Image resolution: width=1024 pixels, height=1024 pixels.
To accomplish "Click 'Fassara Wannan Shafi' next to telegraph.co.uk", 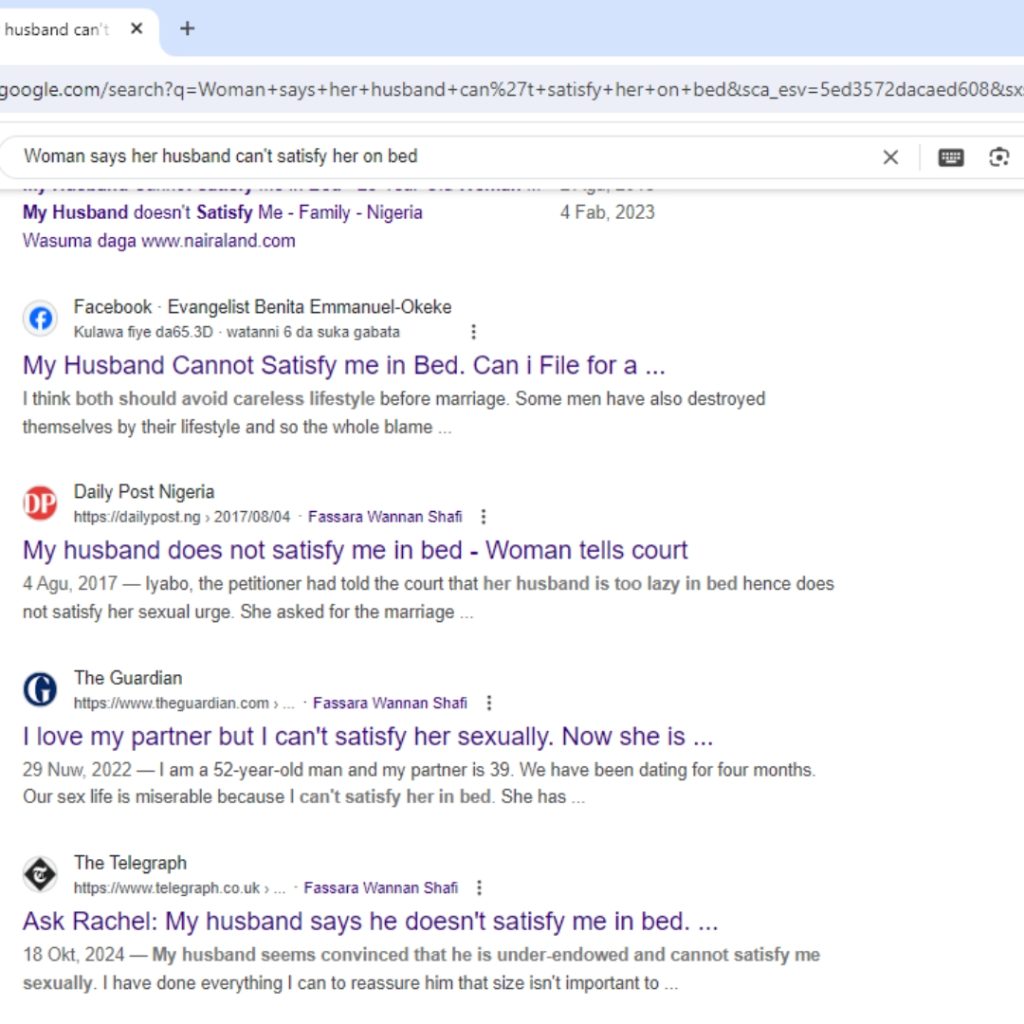I will [x=381, y=888].
